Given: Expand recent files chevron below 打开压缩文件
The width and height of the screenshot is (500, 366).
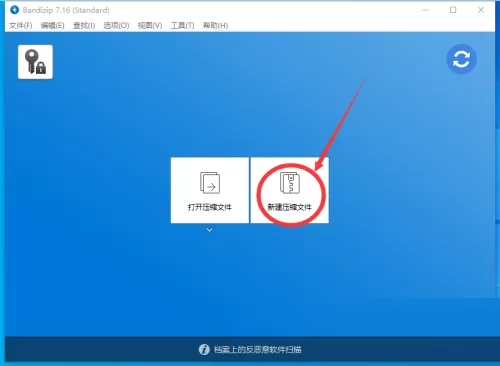Looking at the screenshot, I should 209,230.
